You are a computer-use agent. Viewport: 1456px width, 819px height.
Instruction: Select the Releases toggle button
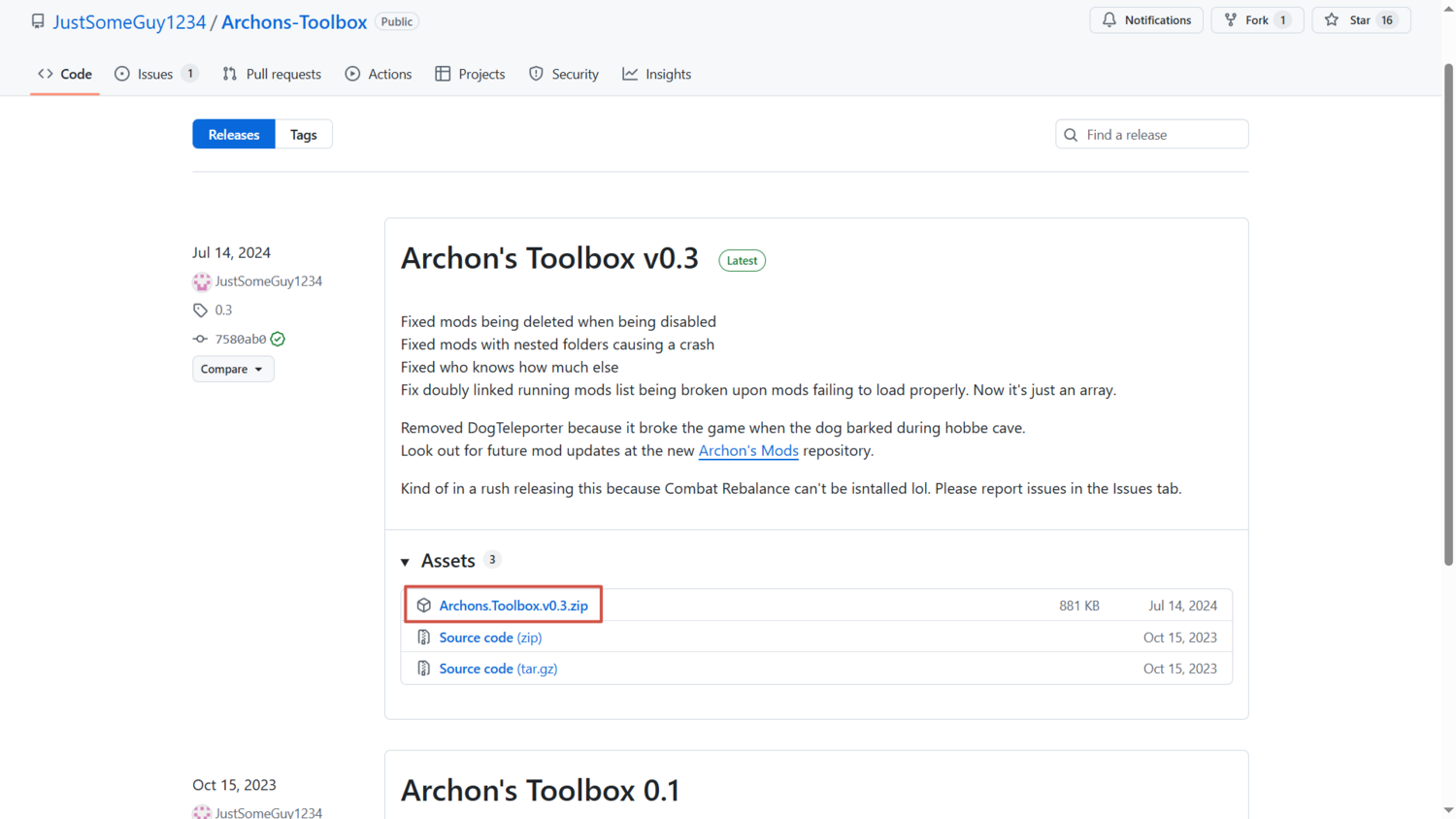234,135
